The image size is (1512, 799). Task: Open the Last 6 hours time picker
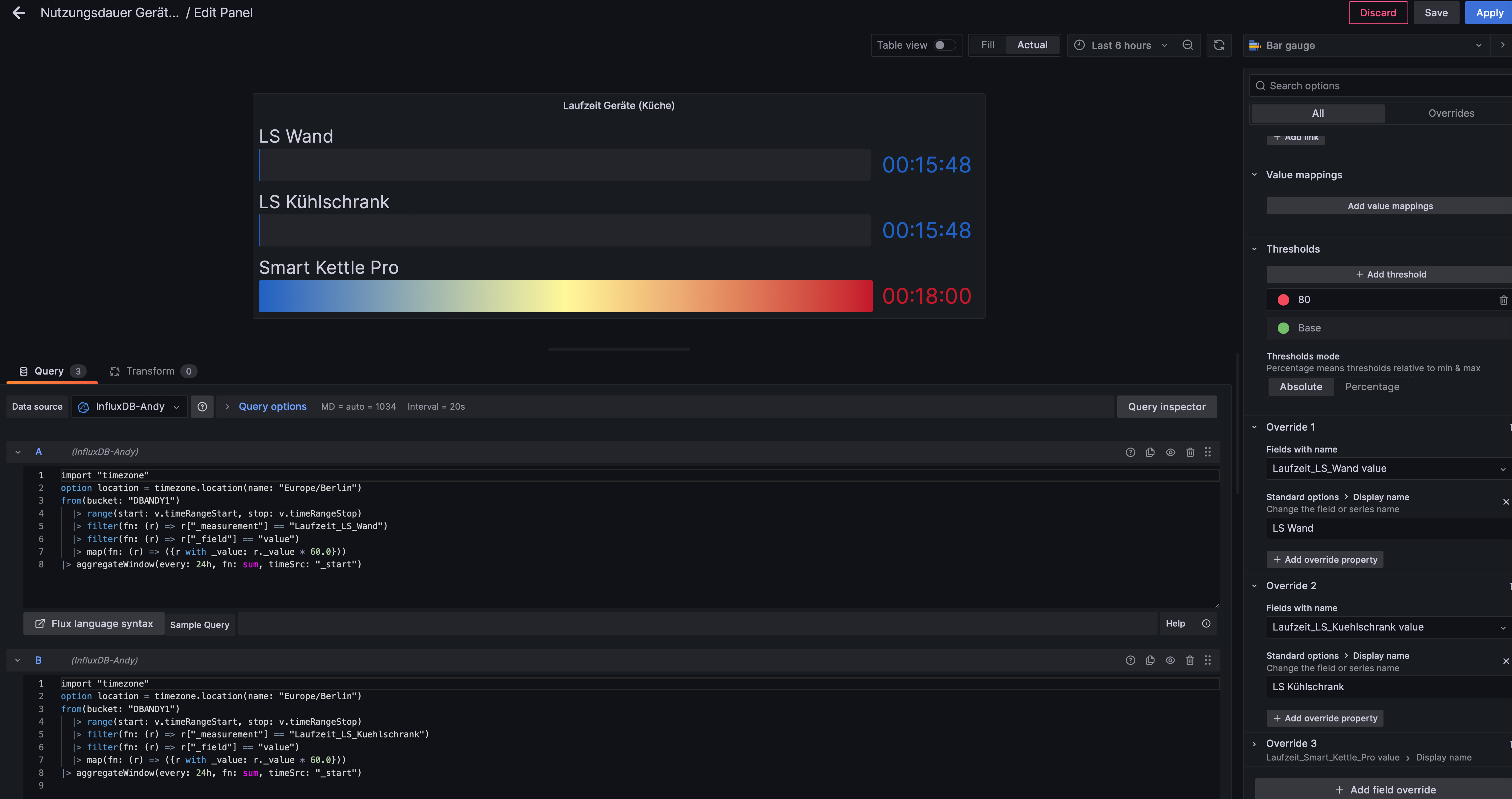point(1121,45)
